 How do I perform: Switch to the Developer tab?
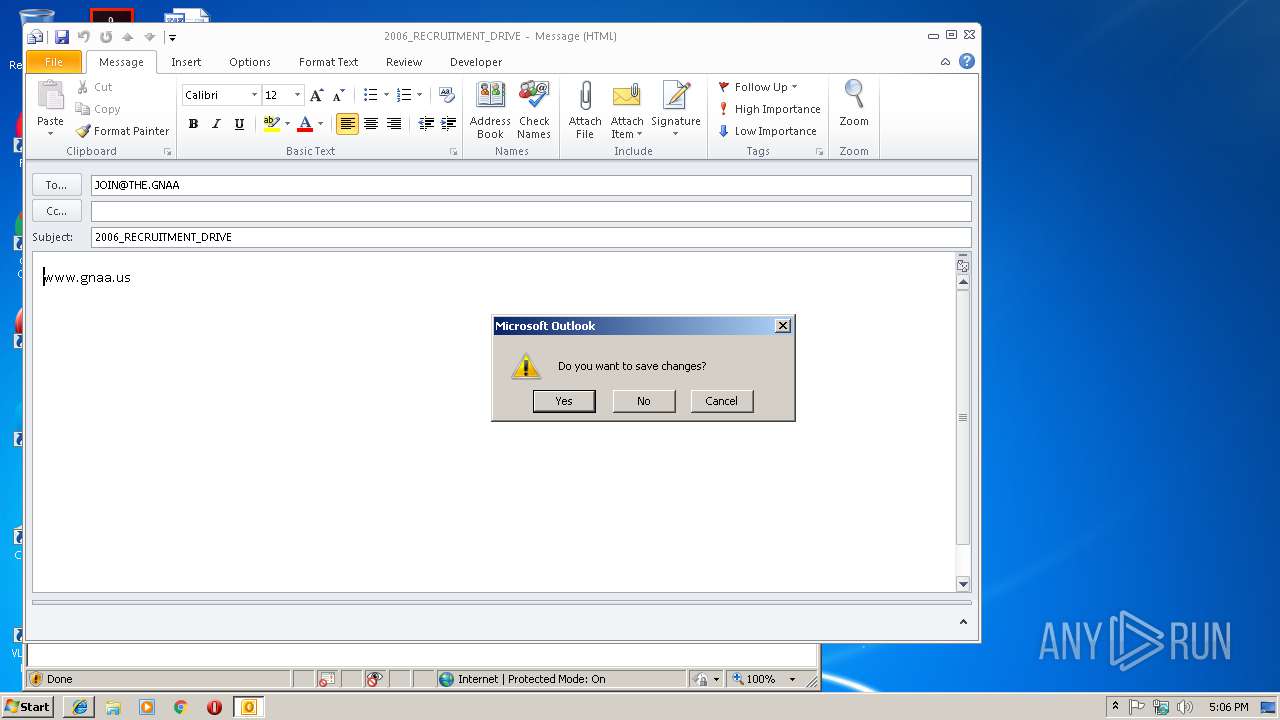(x=476, y=62)
